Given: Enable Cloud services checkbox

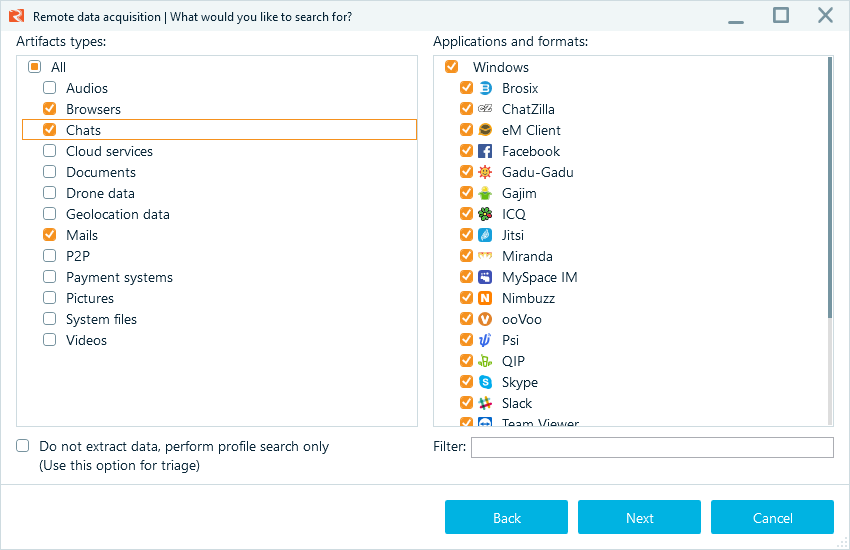Looking at the screenshot, I should click(x=49, y=151).
